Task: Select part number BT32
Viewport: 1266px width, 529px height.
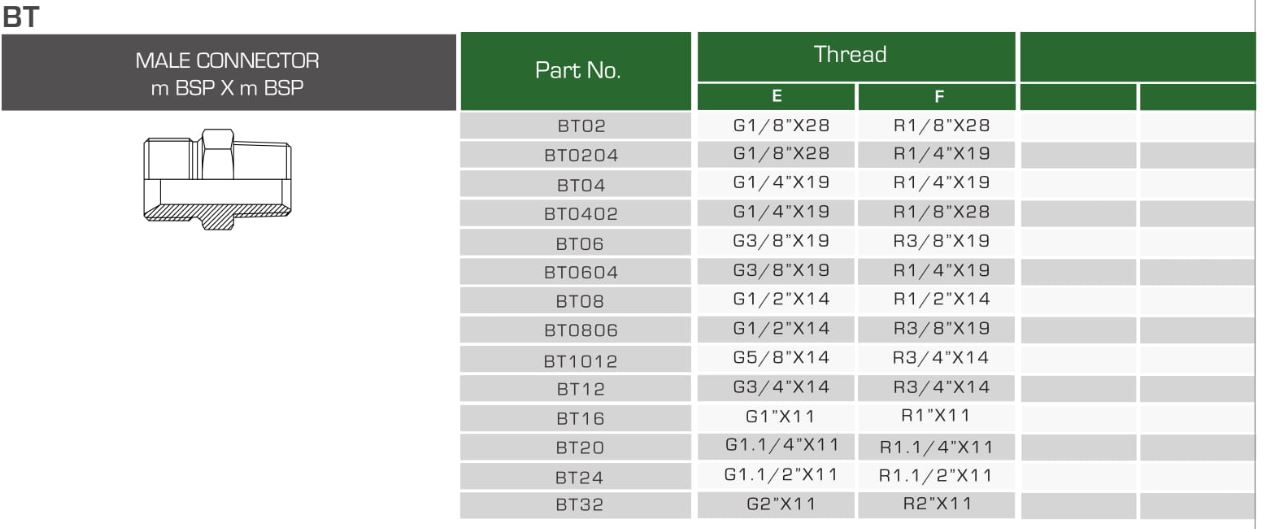Action: pos(581,505)
